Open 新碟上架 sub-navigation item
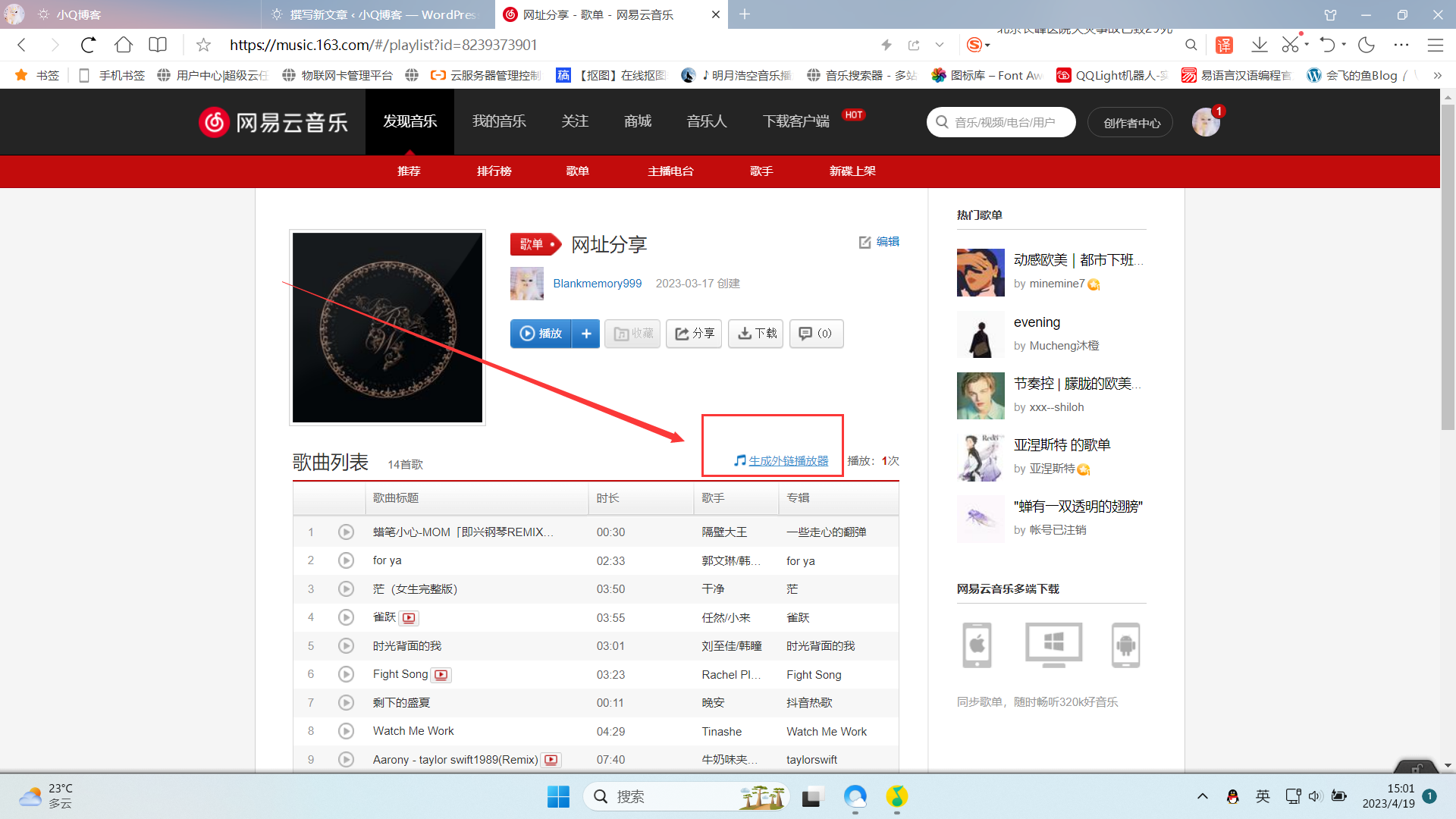 [852, 171]
